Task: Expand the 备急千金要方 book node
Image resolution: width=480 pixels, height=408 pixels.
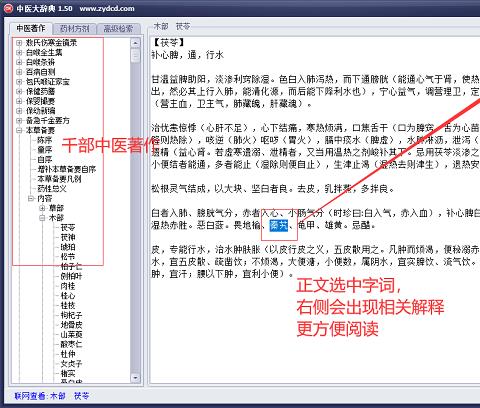Action: 19,120
